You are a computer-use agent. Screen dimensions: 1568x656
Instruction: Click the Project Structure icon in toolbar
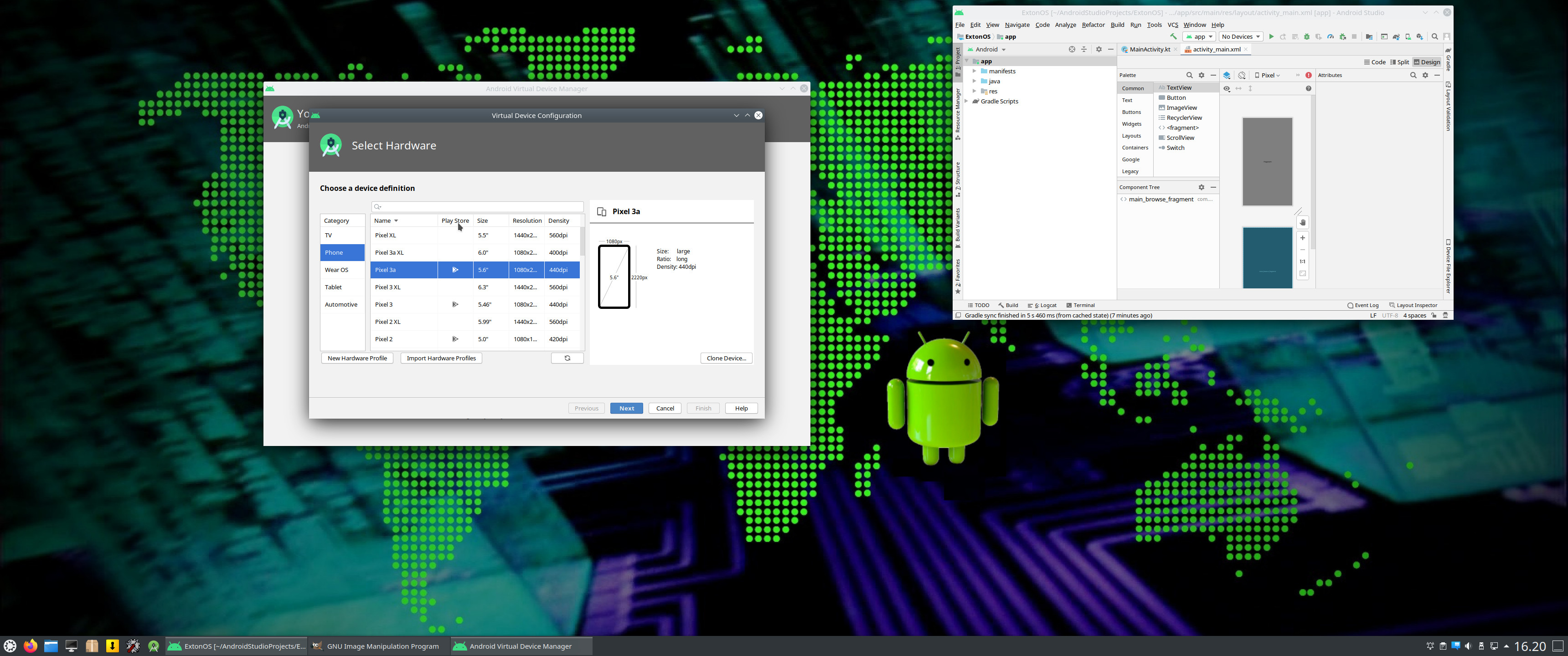point(1370,36)
